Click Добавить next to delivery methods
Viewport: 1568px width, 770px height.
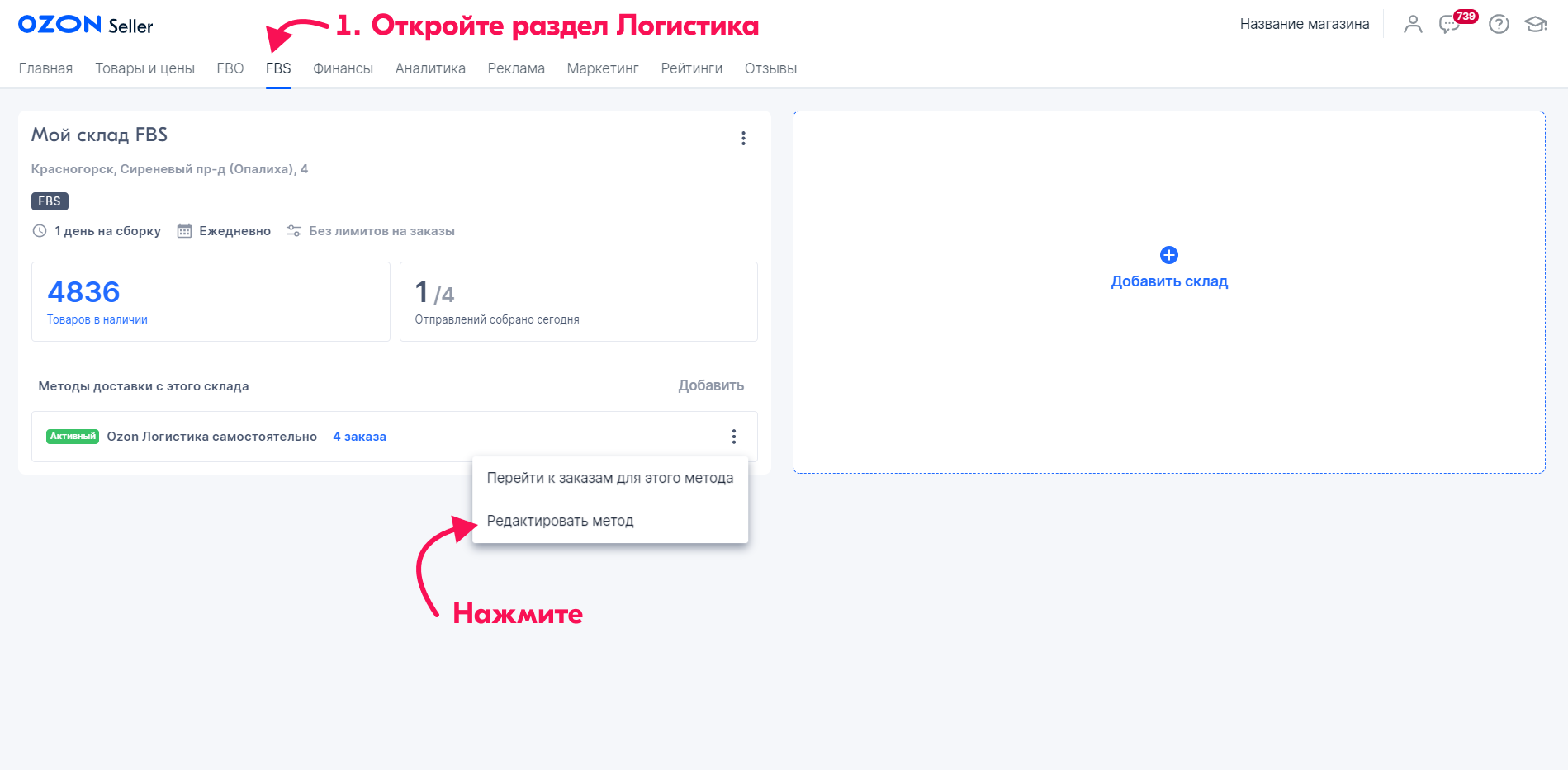click(710, 385)
